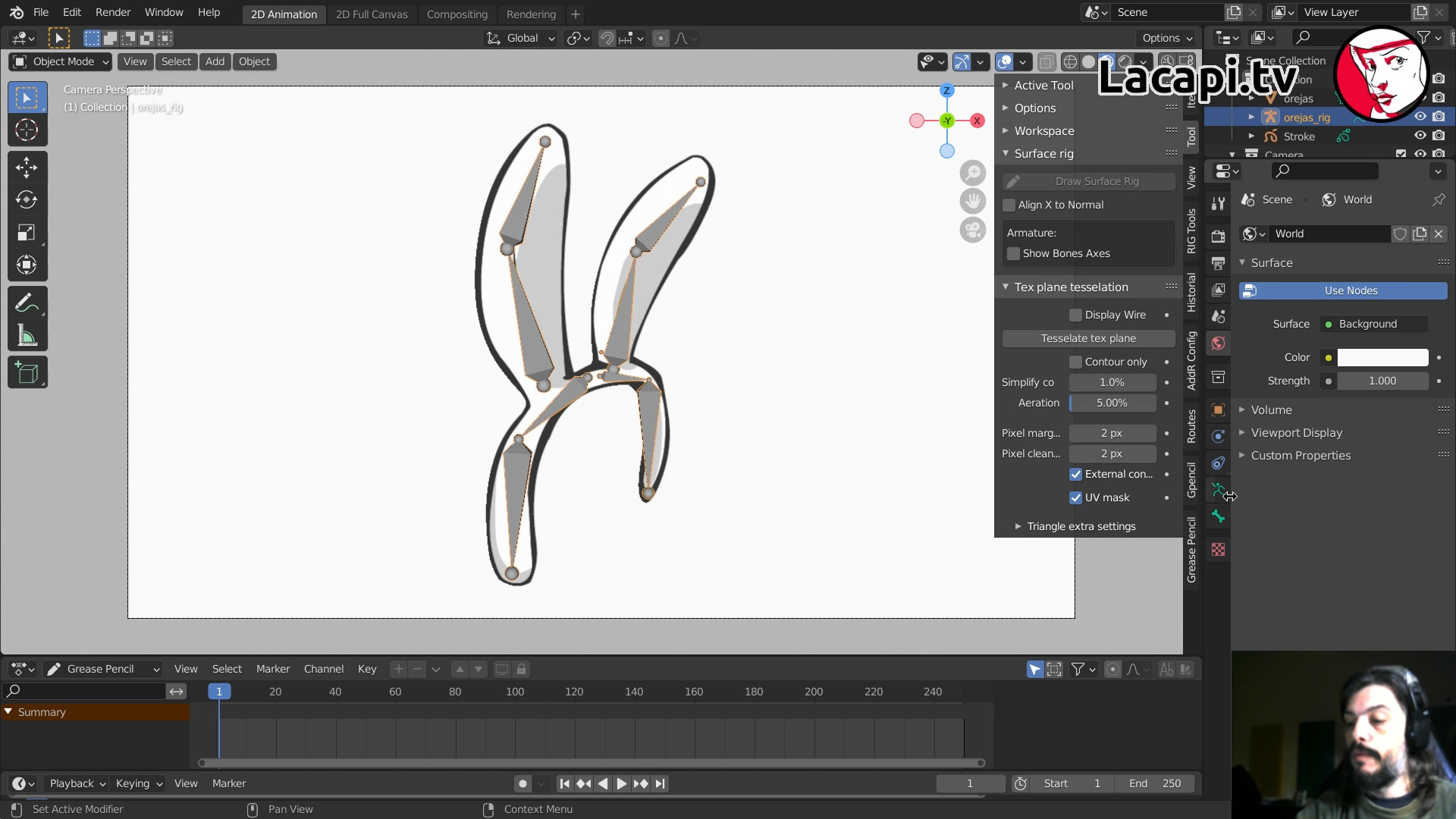Select the Annotate tool
This screenshot has width=1456, height=819.
[27, 303]
